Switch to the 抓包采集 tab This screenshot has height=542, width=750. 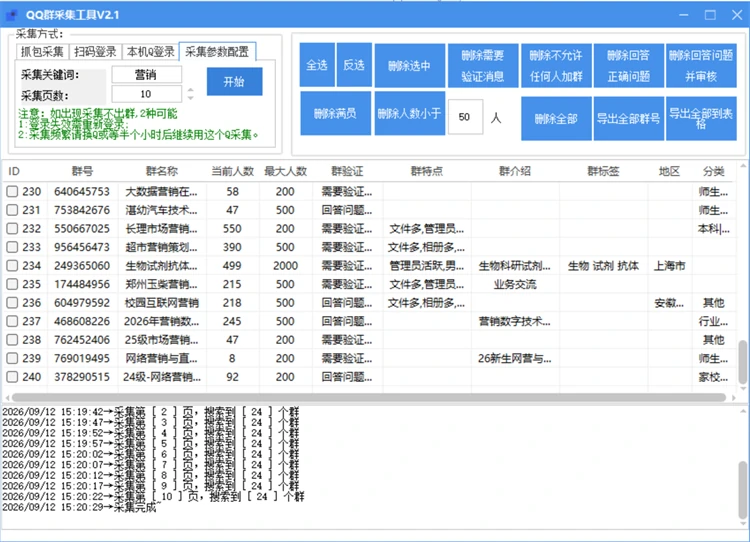click(42, 52)
